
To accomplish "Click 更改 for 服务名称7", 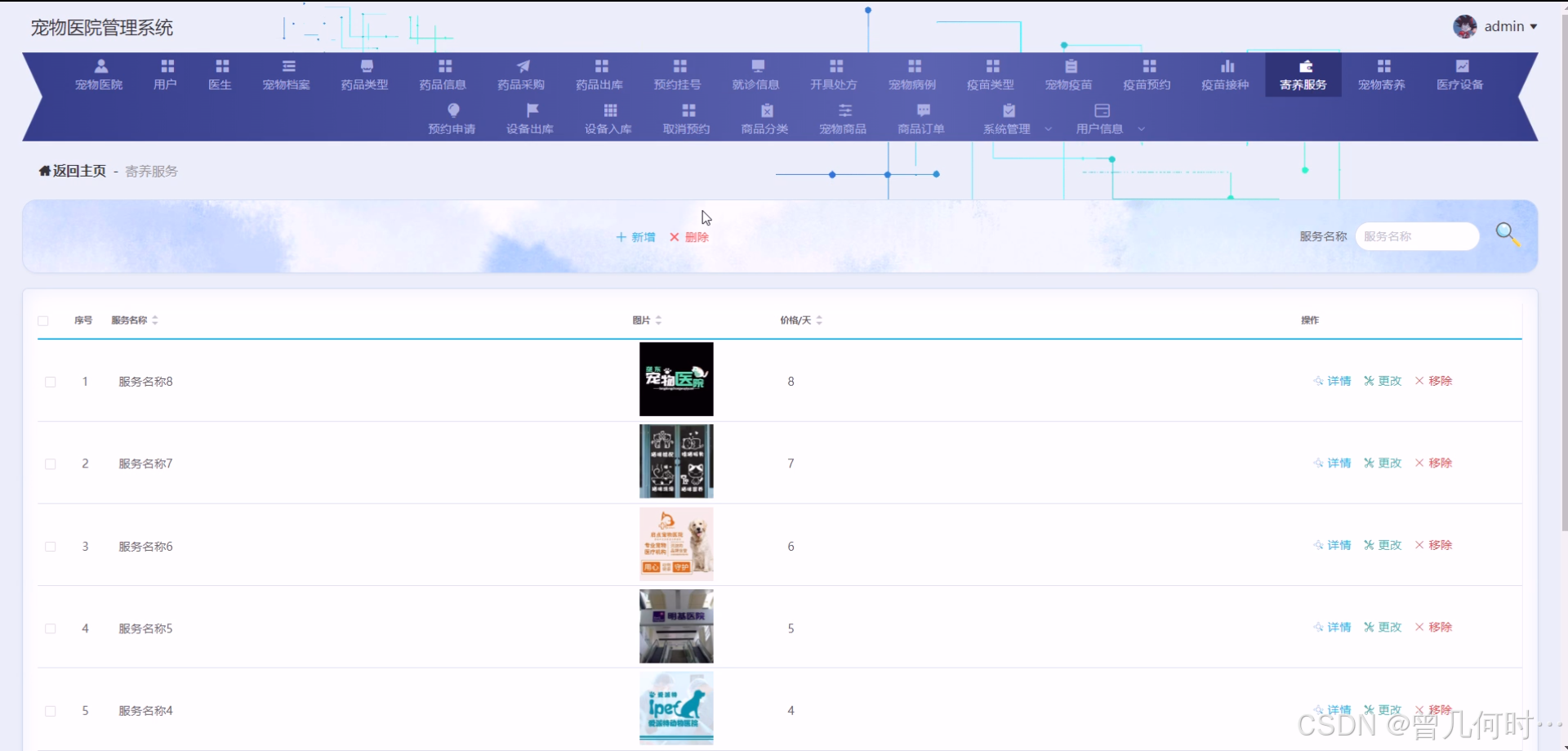I will click(1383, 463).
